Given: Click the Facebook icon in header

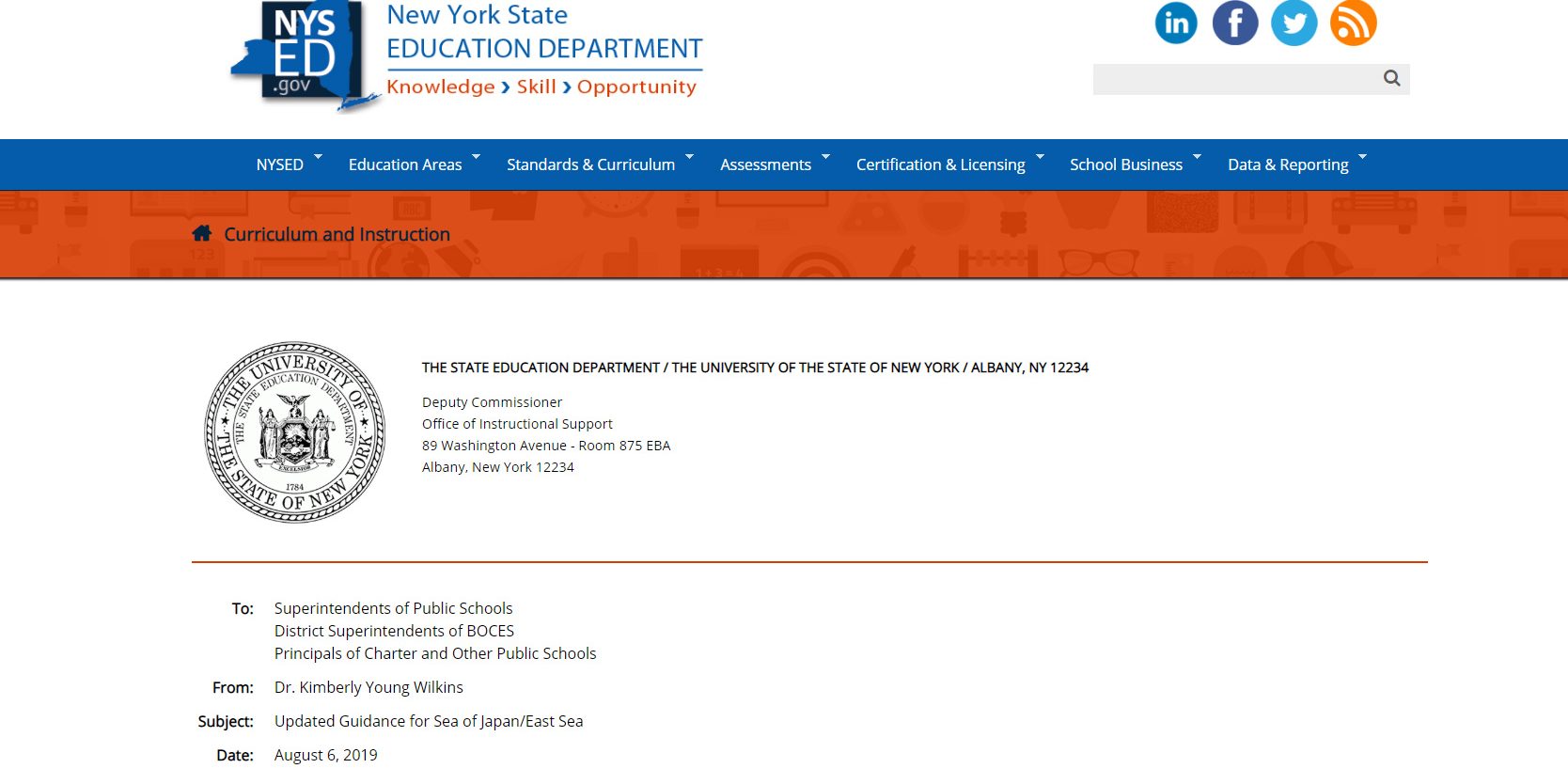Looking at the screenshot, I should coord(1234,23).
